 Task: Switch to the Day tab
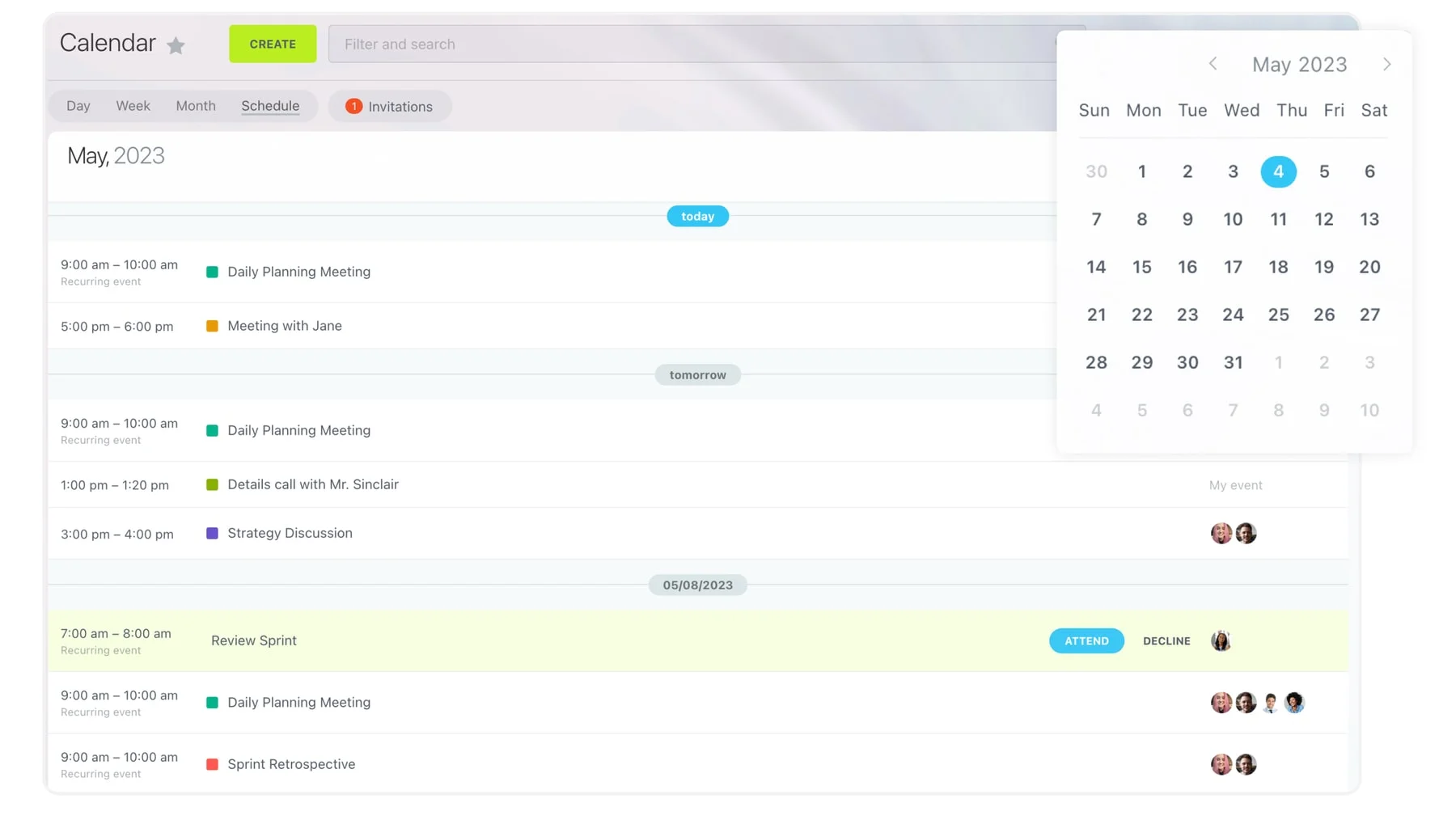tap(78, 106)
